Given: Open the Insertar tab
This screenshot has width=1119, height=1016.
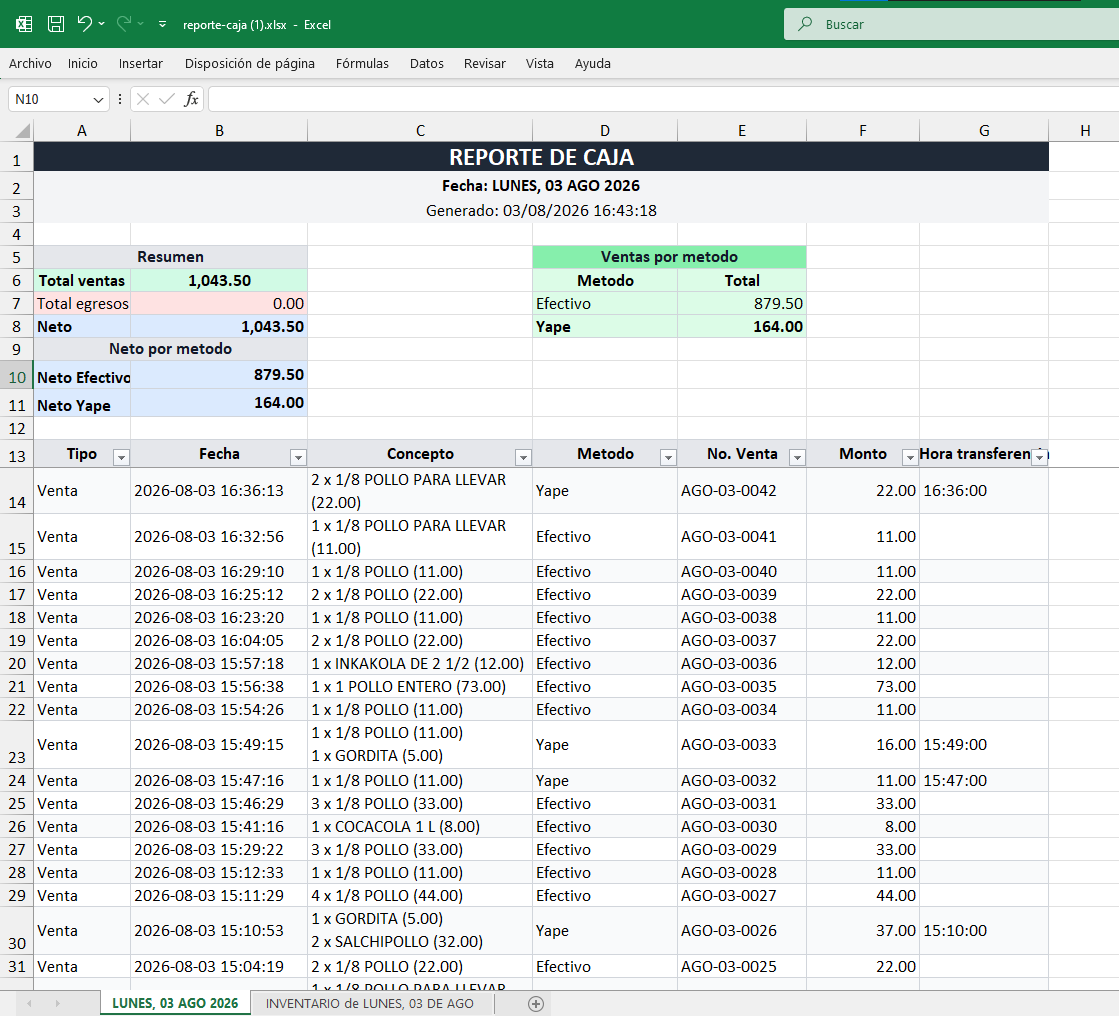Looking at the screenshot, I should click(141, 64).
